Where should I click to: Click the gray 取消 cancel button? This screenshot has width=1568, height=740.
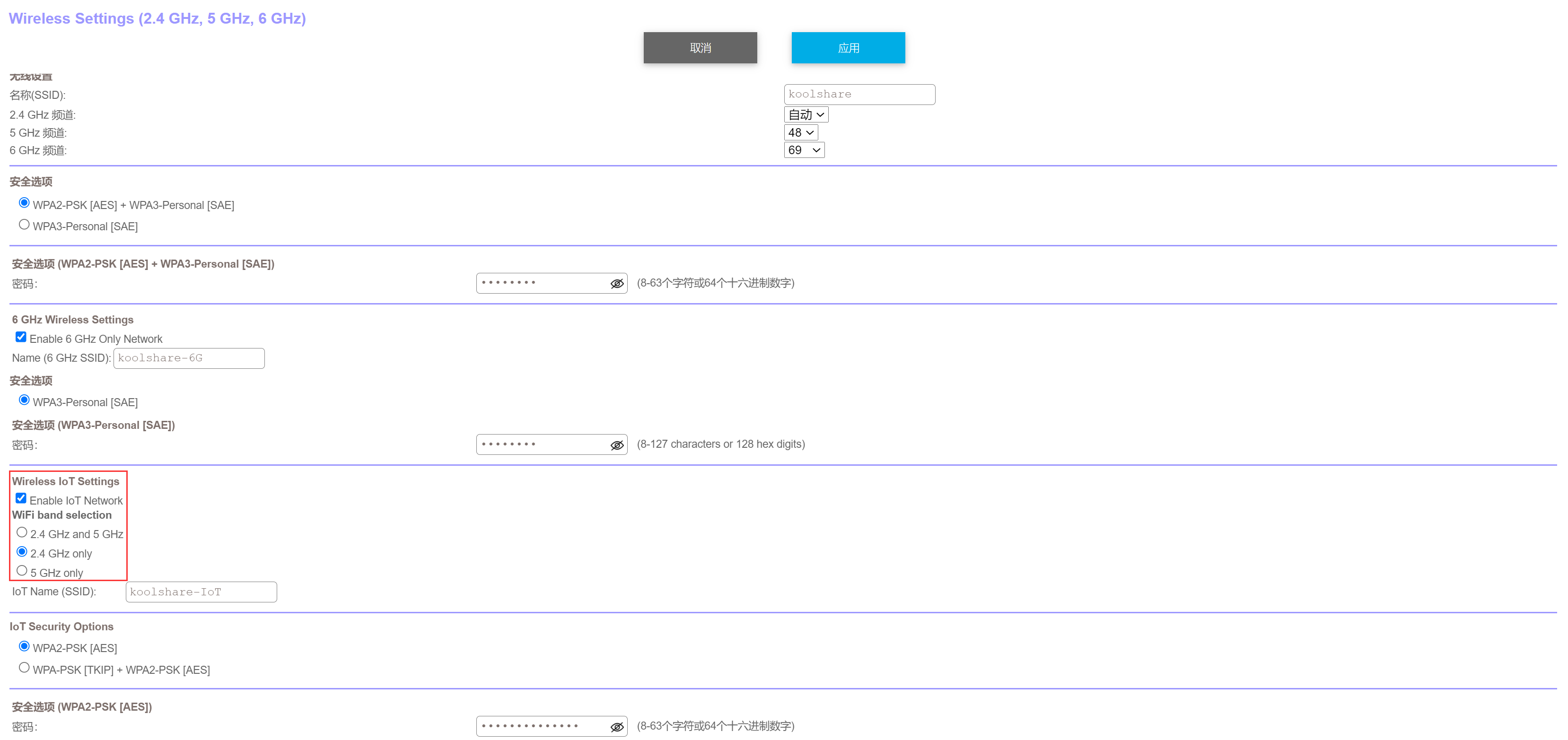click(700, 48)
